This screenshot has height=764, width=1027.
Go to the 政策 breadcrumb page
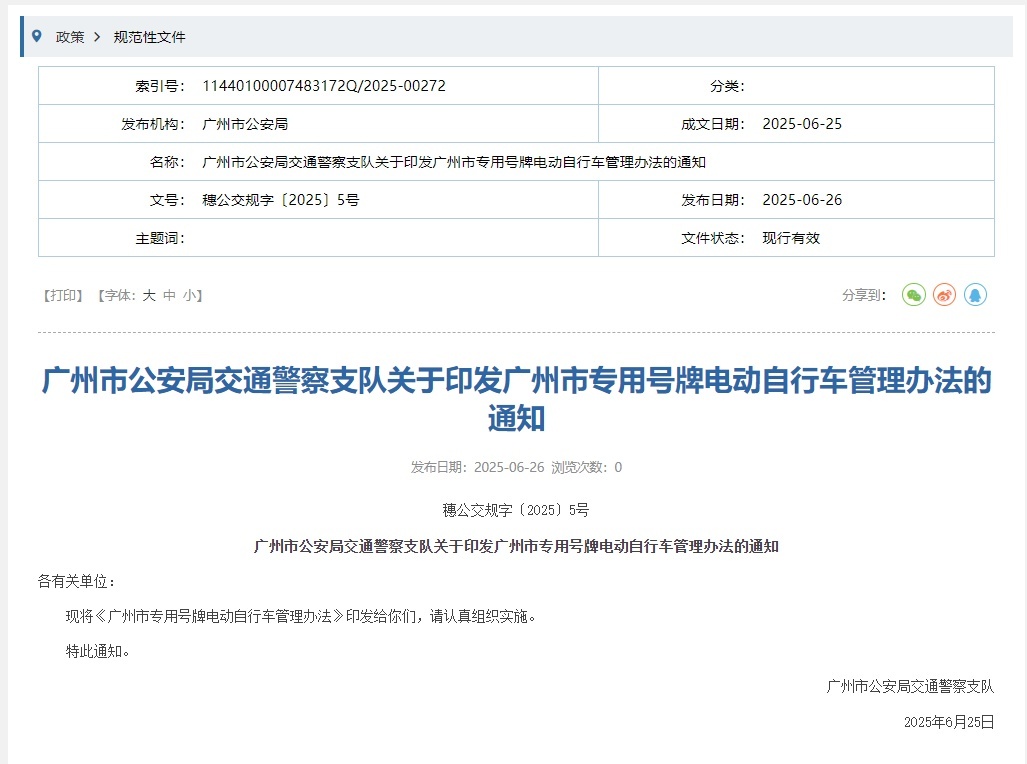(70, 37)
